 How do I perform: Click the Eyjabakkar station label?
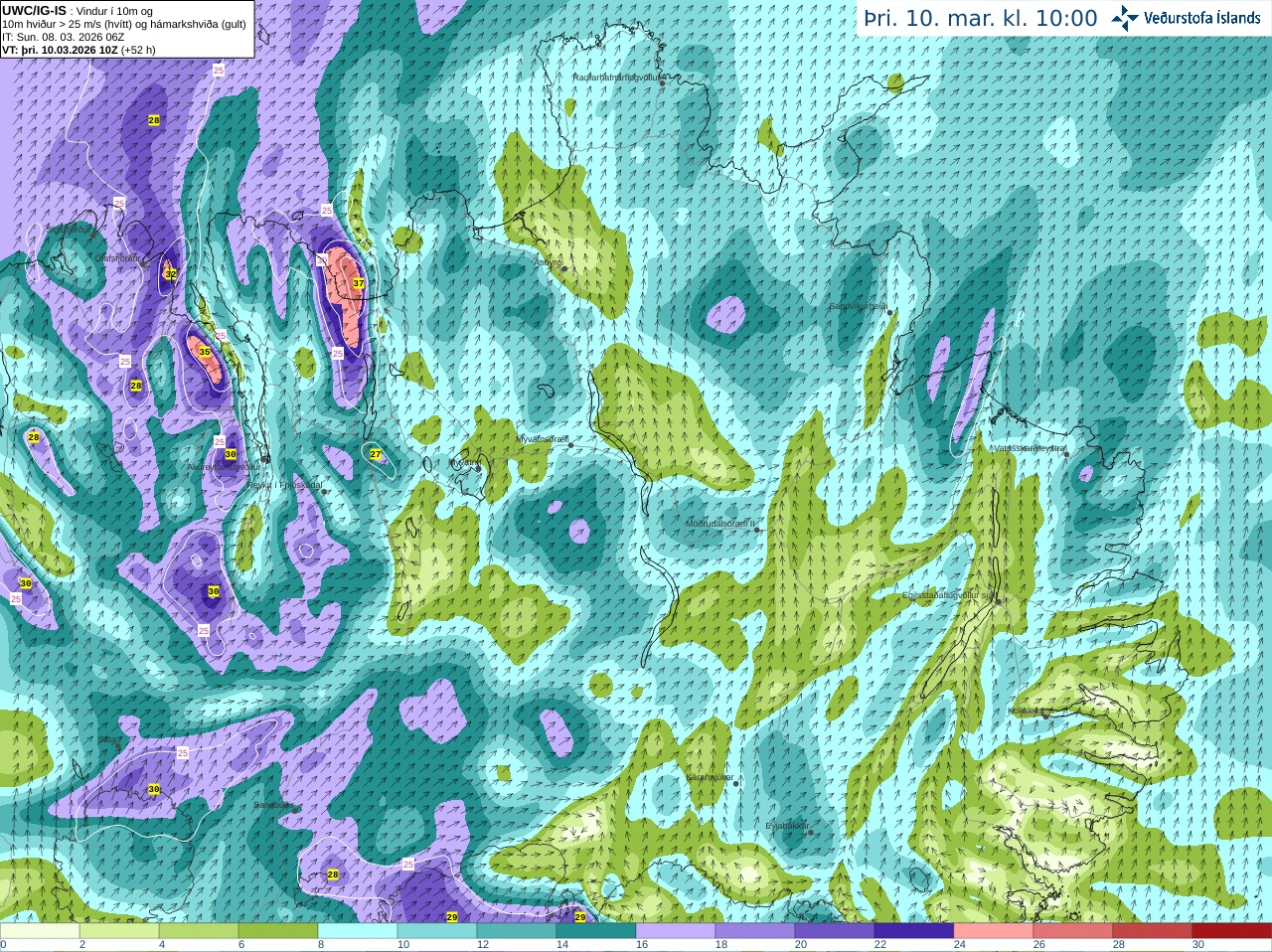coord(788,825)
